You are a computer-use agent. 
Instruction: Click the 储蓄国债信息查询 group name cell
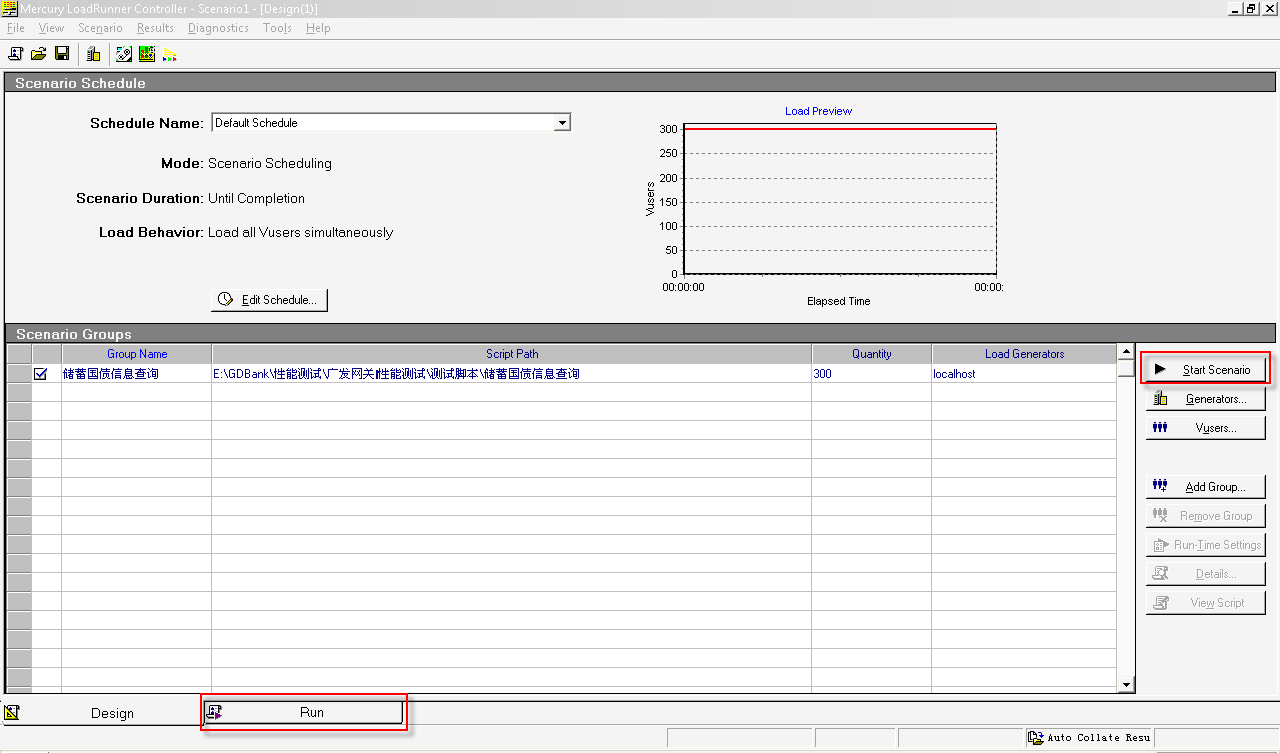coord(137,374)
